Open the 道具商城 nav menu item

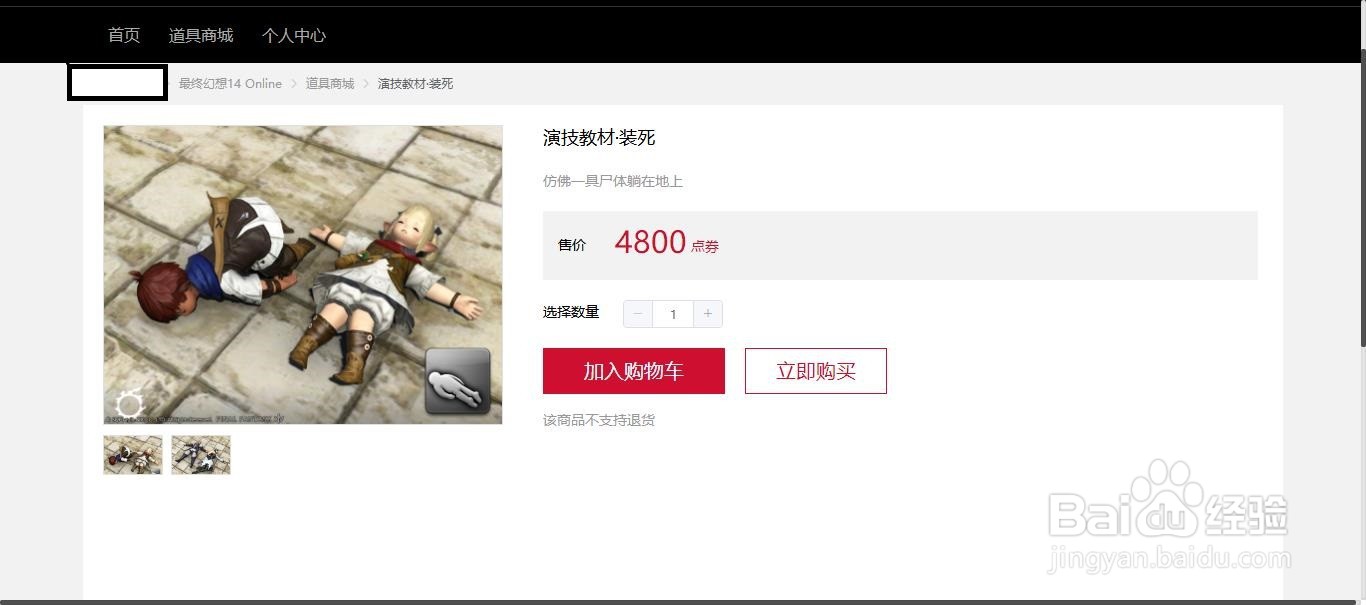tap(201, 35)
